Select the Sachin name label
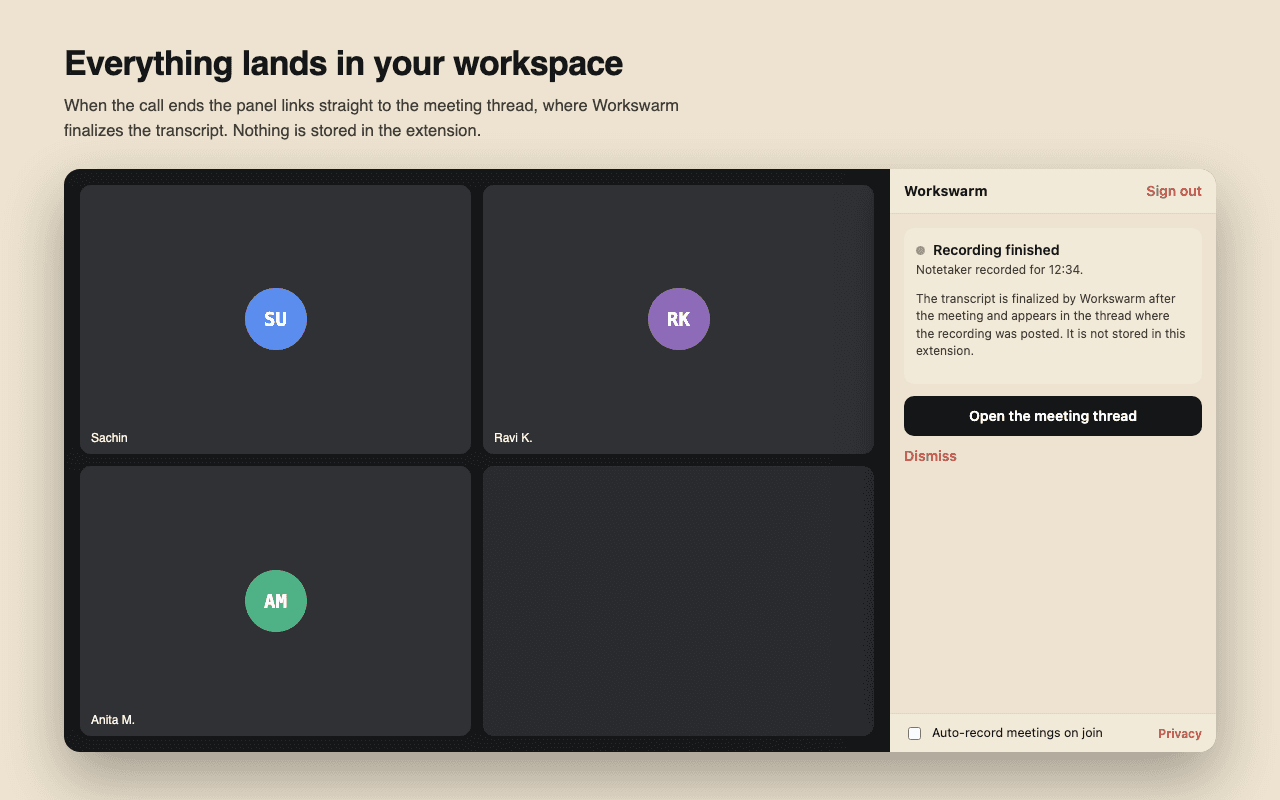 point(109,438)
